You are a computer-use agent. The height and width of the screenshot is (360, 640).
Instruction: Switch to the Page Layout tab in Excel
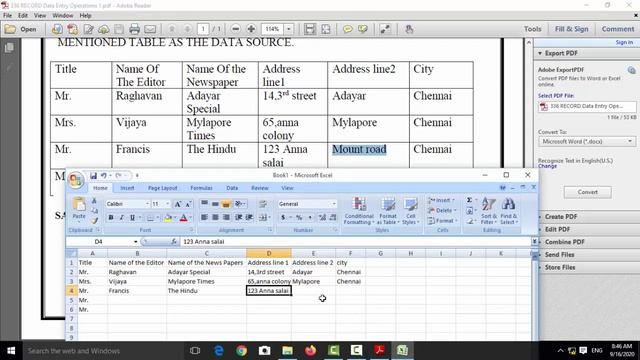pos(162,188)
